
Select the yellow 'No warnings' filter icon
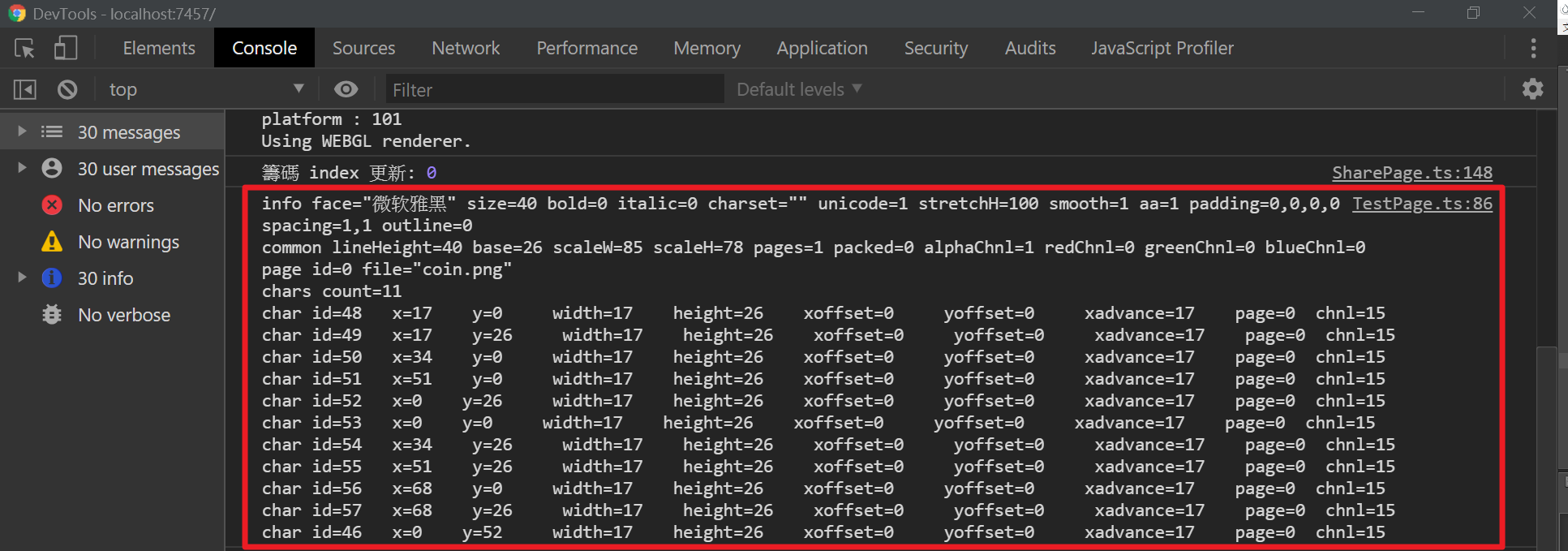pos(52,242)
